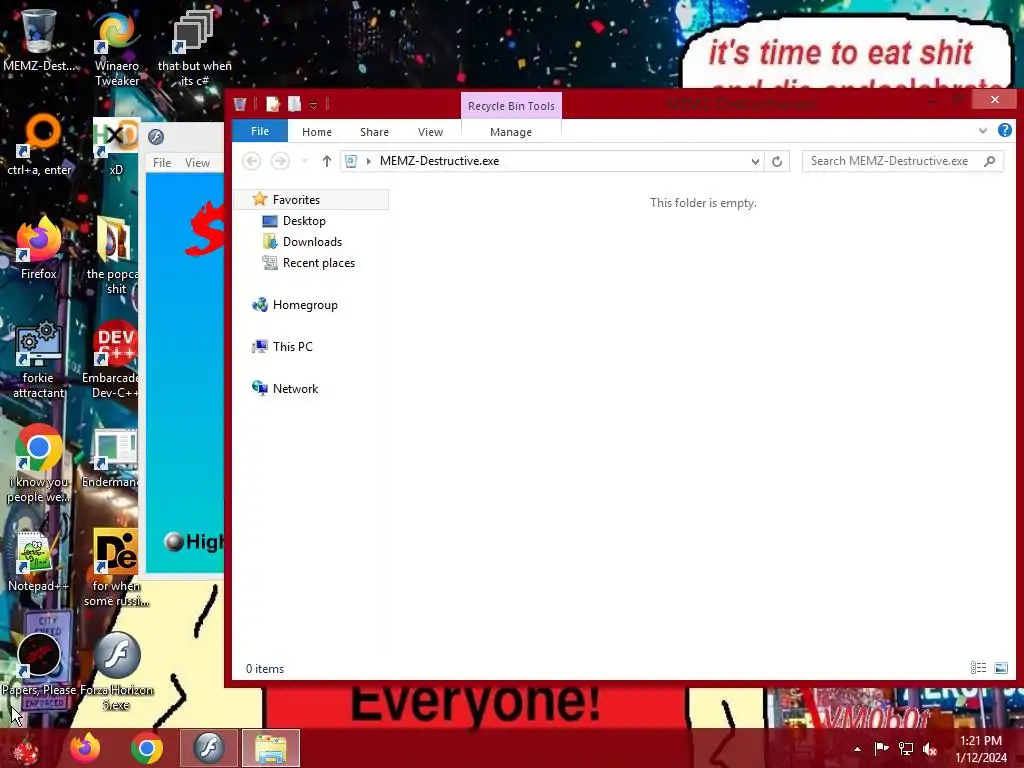Click the recycle bin icon in Explorer title bar
1024x768 pixels.
coord(240,104)
